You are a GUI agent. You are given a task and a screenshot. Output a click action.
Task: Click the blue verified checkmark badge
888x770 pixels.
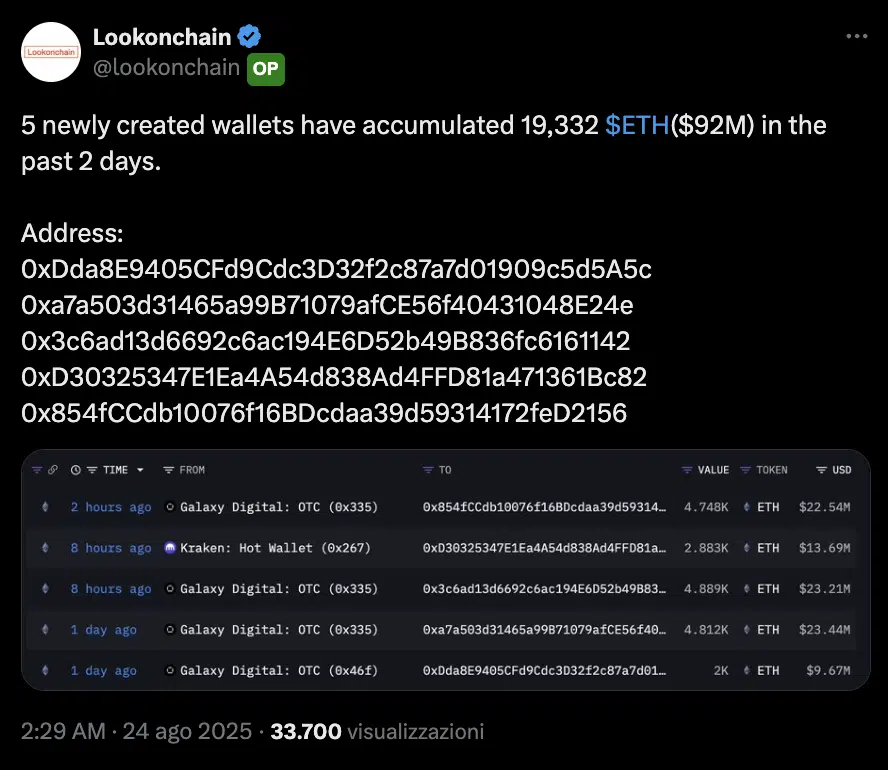pyautogui.click(x=247, y=36)
